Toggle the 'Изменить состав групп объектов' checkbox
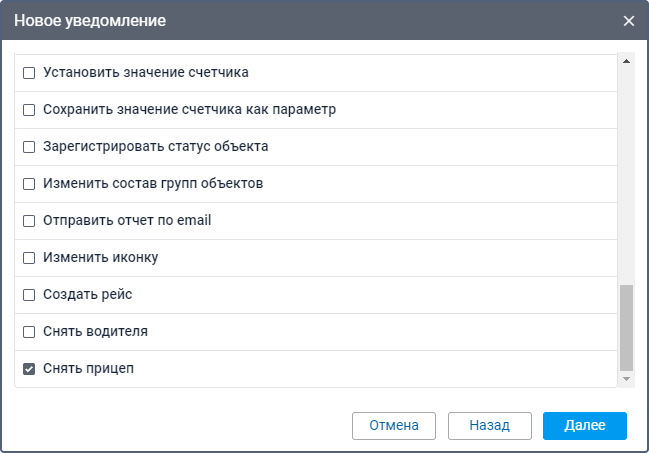 point(29,184)
